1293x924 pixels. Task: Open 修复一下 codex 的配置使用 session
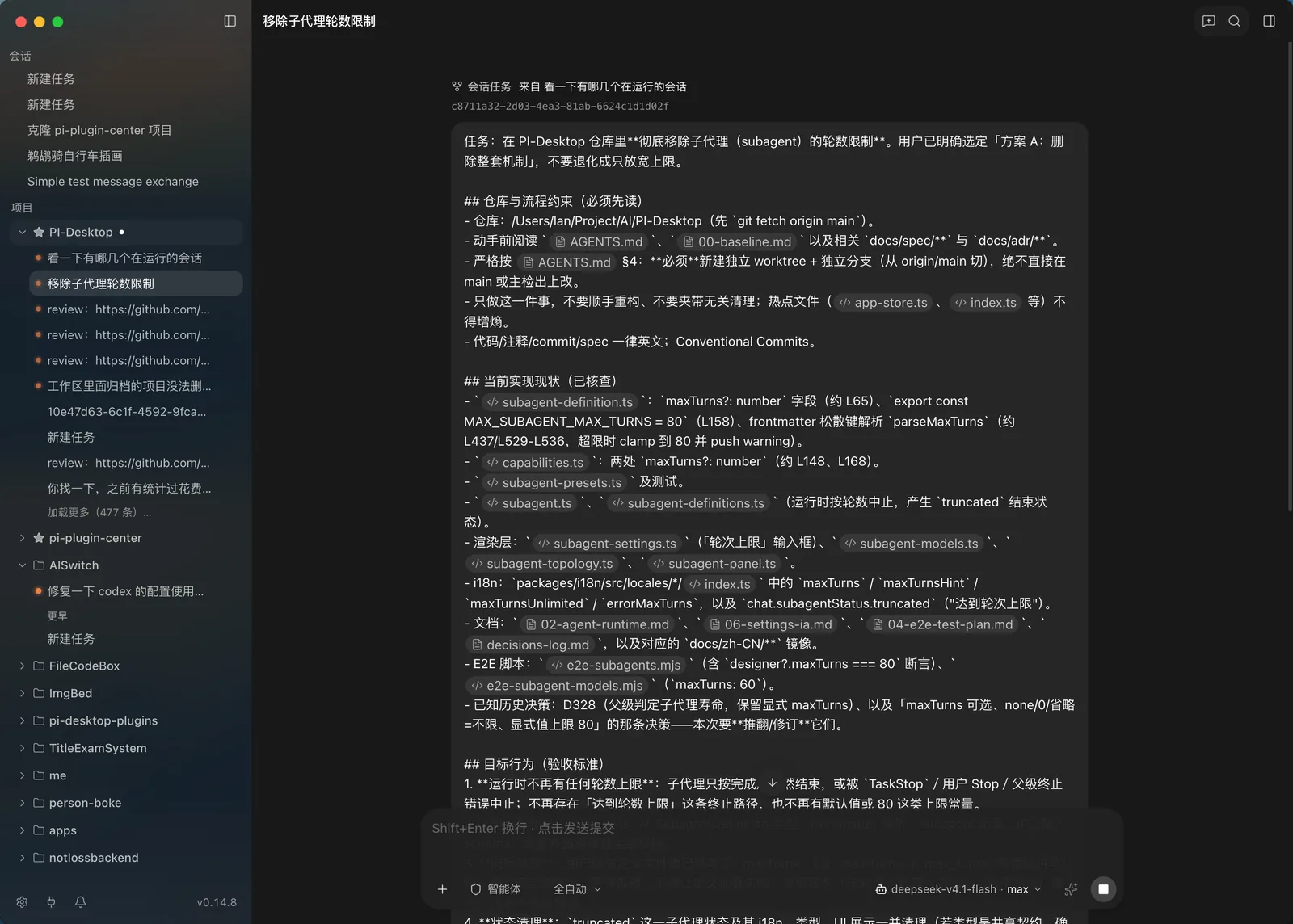coord(125,591)
